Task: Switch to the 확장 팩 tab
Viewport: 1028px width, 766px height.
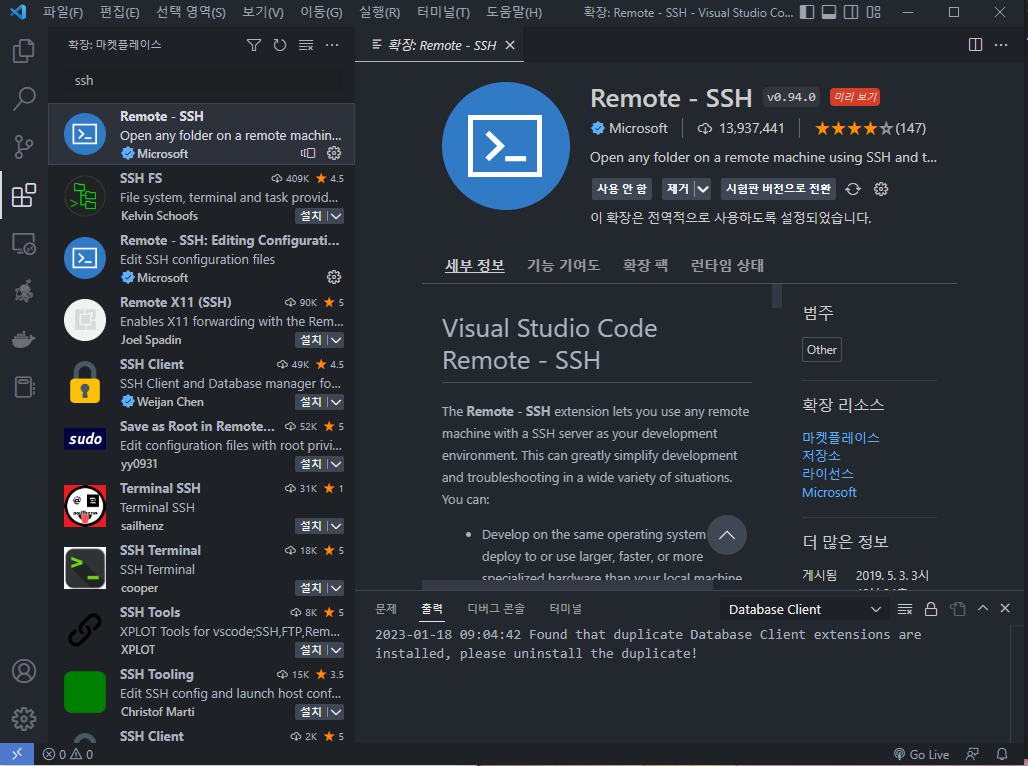Action: [645, 265]
